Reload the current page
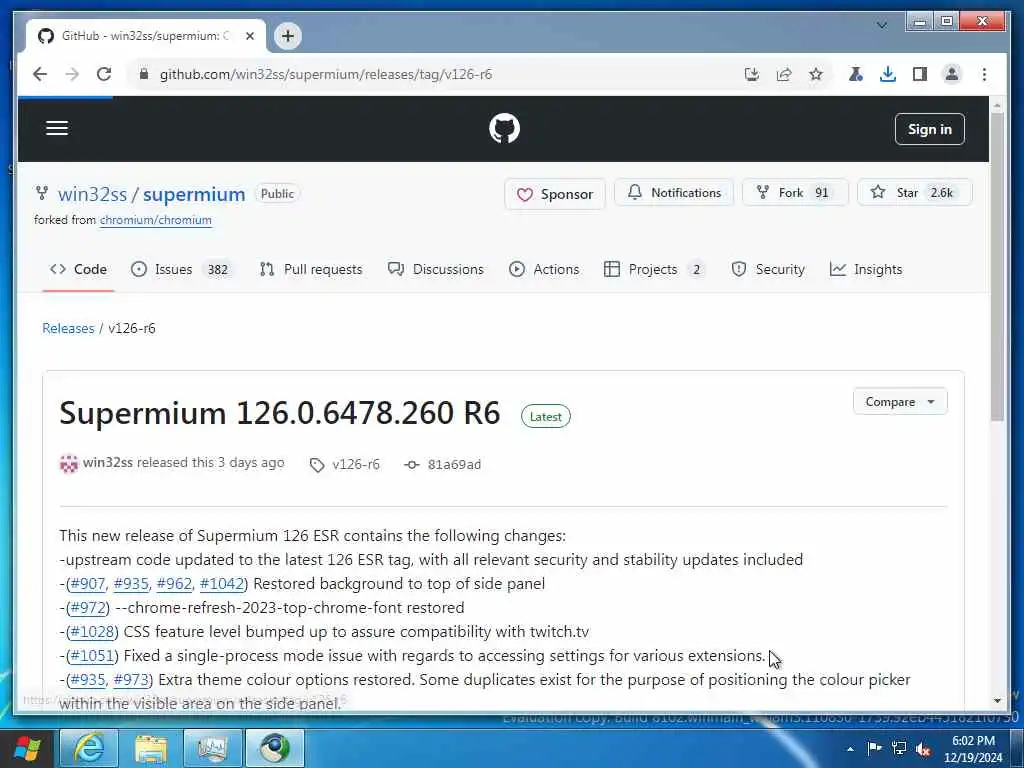This screenshot has width=1024, height=768. pyautogui.click(x=104, y=74)
